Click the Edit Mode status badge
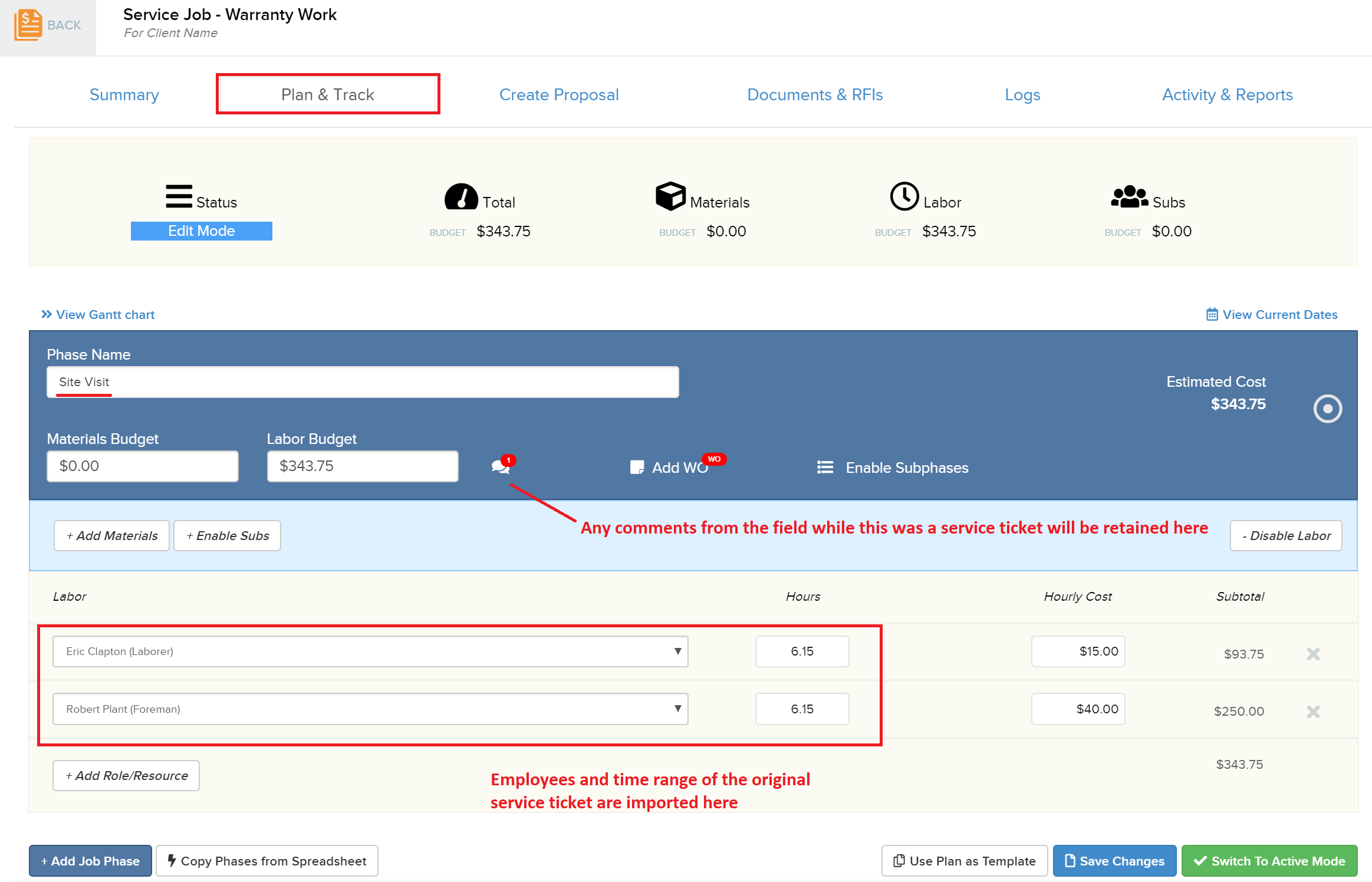Image resolution: width=1372 pixels, height=882 pixels. [x=202, y=231]
